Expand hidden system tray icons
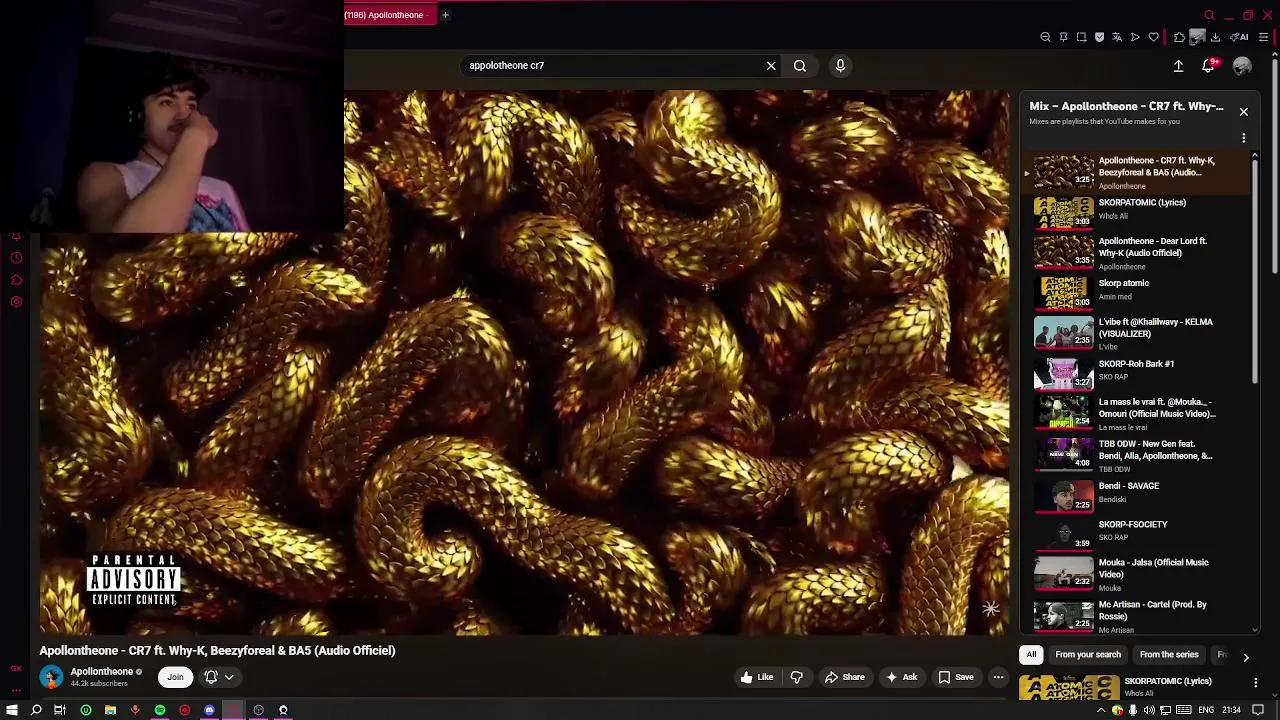The width and height of the screenshot is (1280, 720). click(1101, 710)
